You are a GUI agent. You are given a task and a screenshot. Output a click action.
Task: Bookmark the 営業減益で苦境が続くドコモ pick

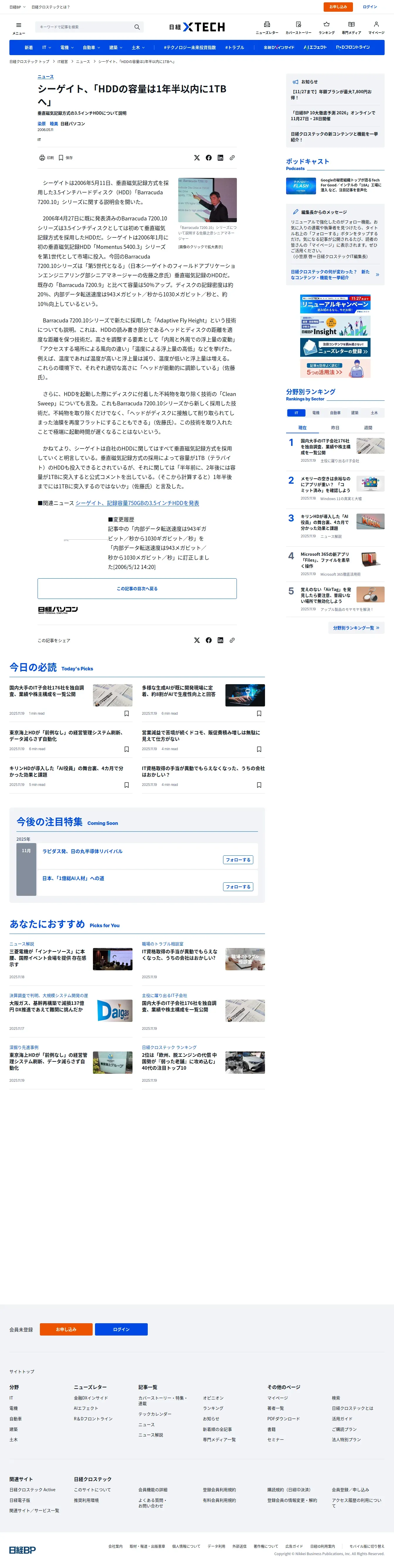pyautogui.click(x=259, y=749)
